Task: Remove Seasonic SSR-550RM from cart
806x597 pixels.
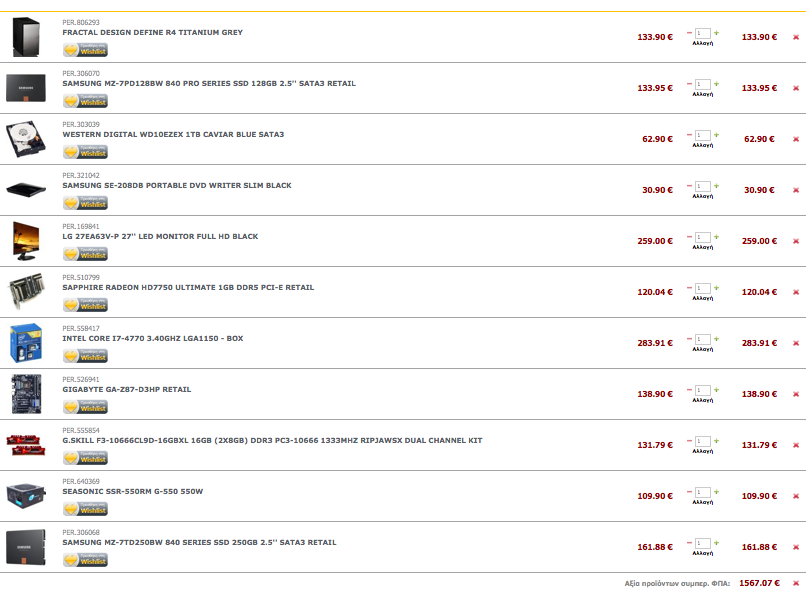Action: tap(796, 496)
